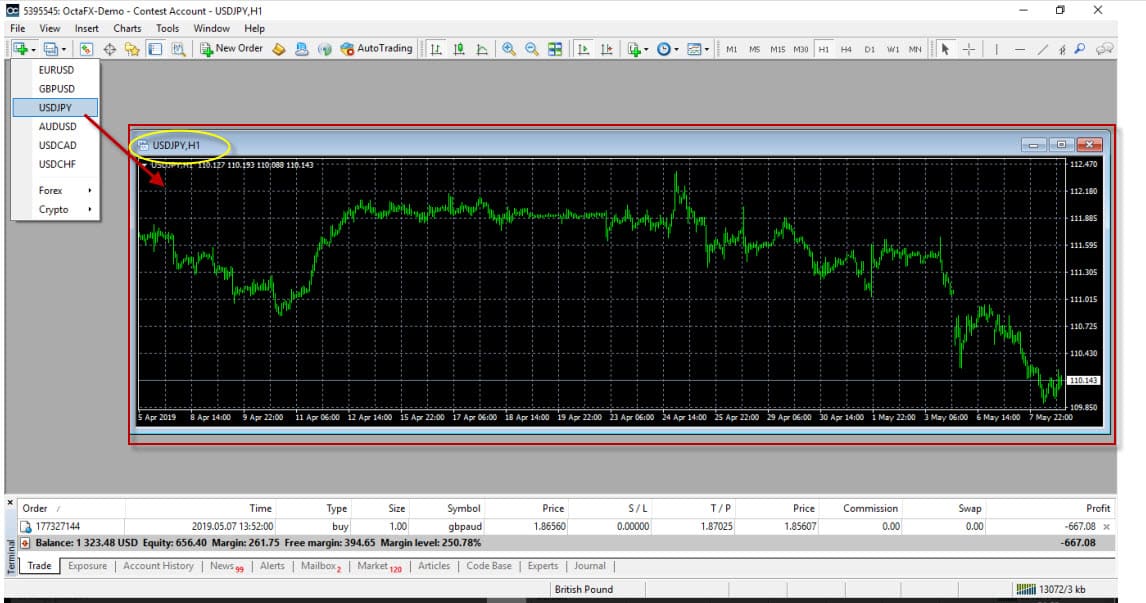Toggle the AutoTrading button
1146x603 pixels.
click(x=376, y=48)
